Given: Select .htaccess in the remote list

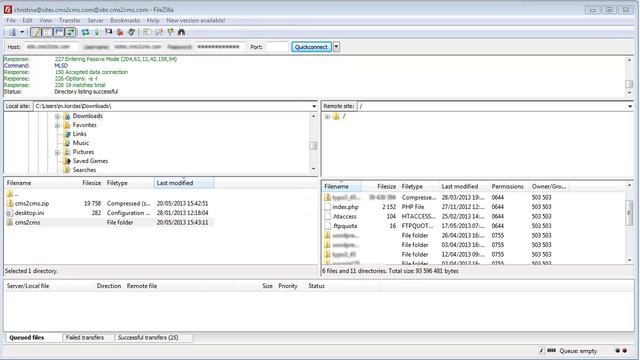Looking at the screenshot, I should pyautogui.click(x=344, y=216).
